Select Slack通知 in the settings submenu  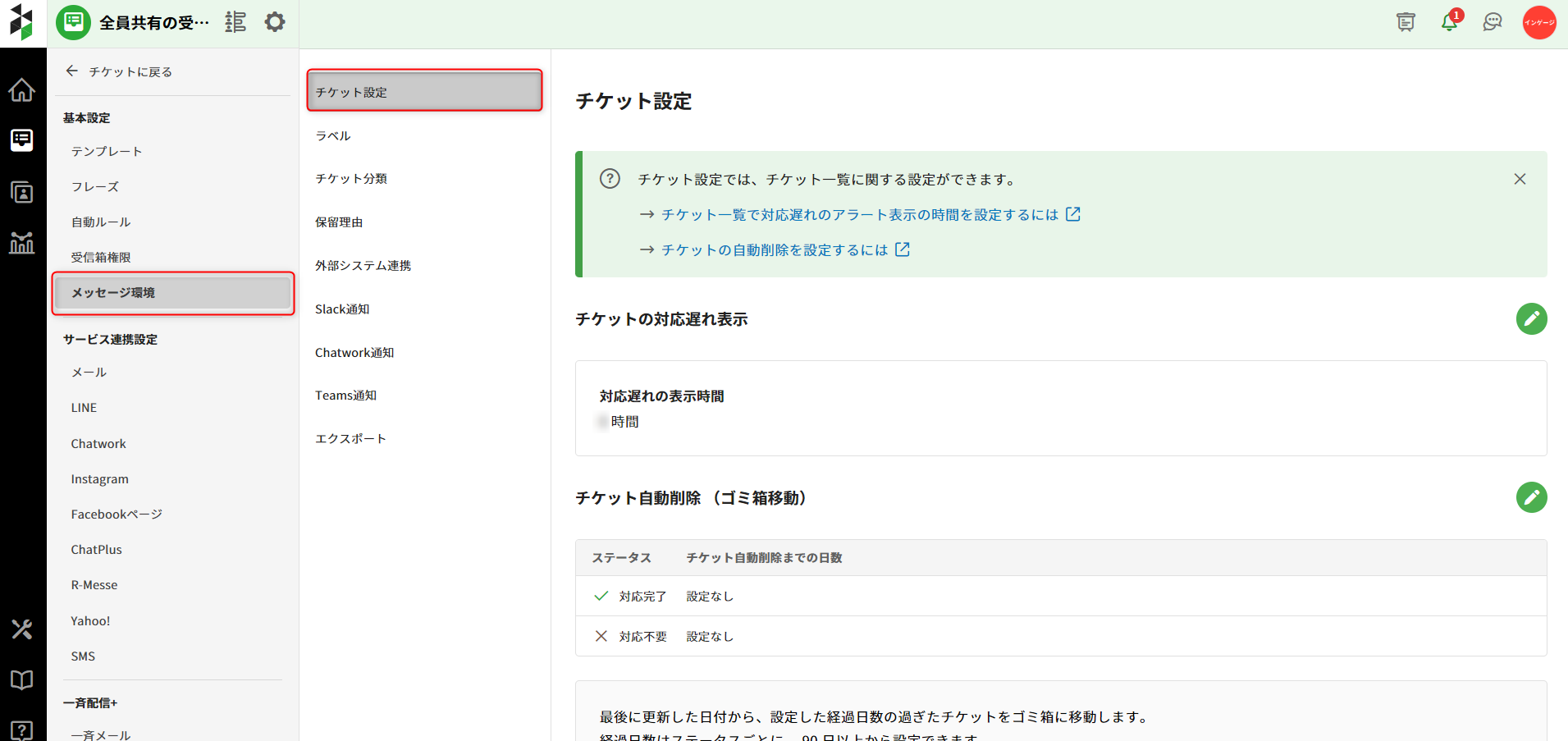pos(342,309)
